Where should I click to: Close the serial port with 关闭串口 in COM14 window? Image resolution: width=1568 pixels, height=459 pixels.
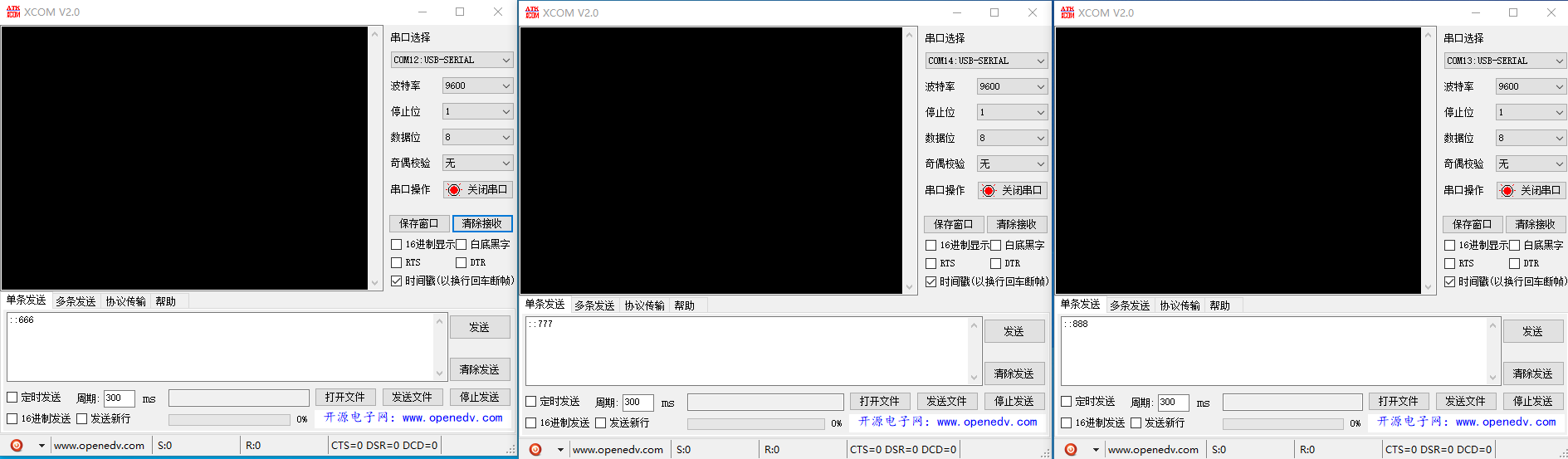(x=1012, y=190)
